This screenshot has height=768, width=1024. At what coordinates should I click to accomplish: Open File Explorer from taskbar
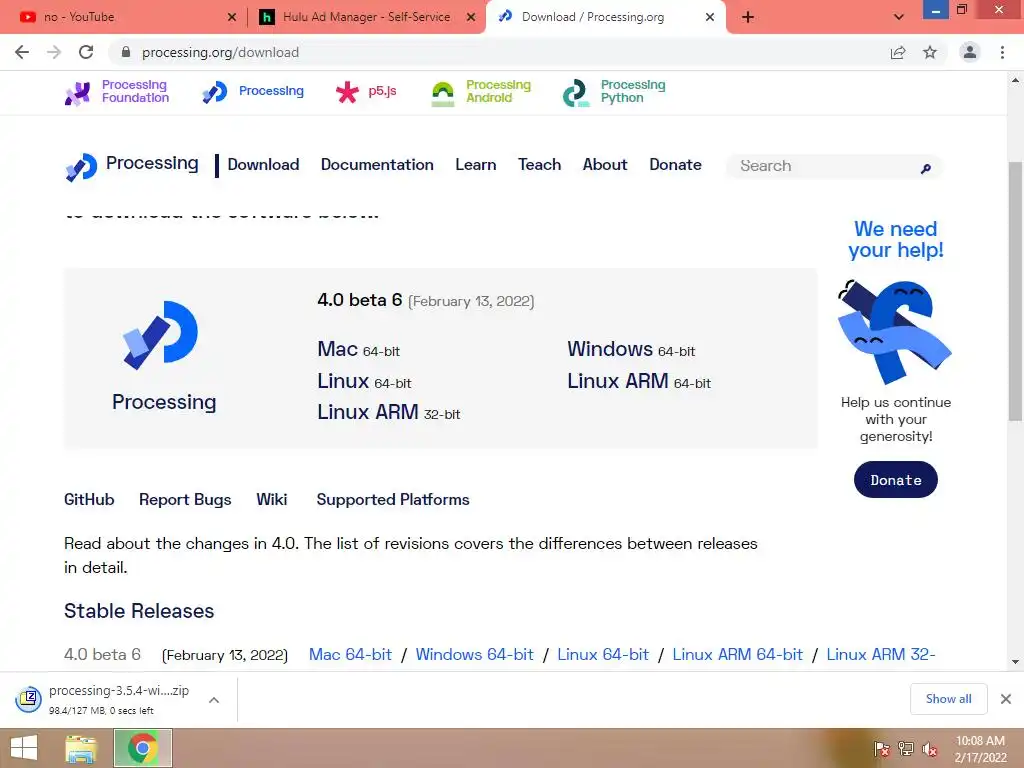point(81,748)
